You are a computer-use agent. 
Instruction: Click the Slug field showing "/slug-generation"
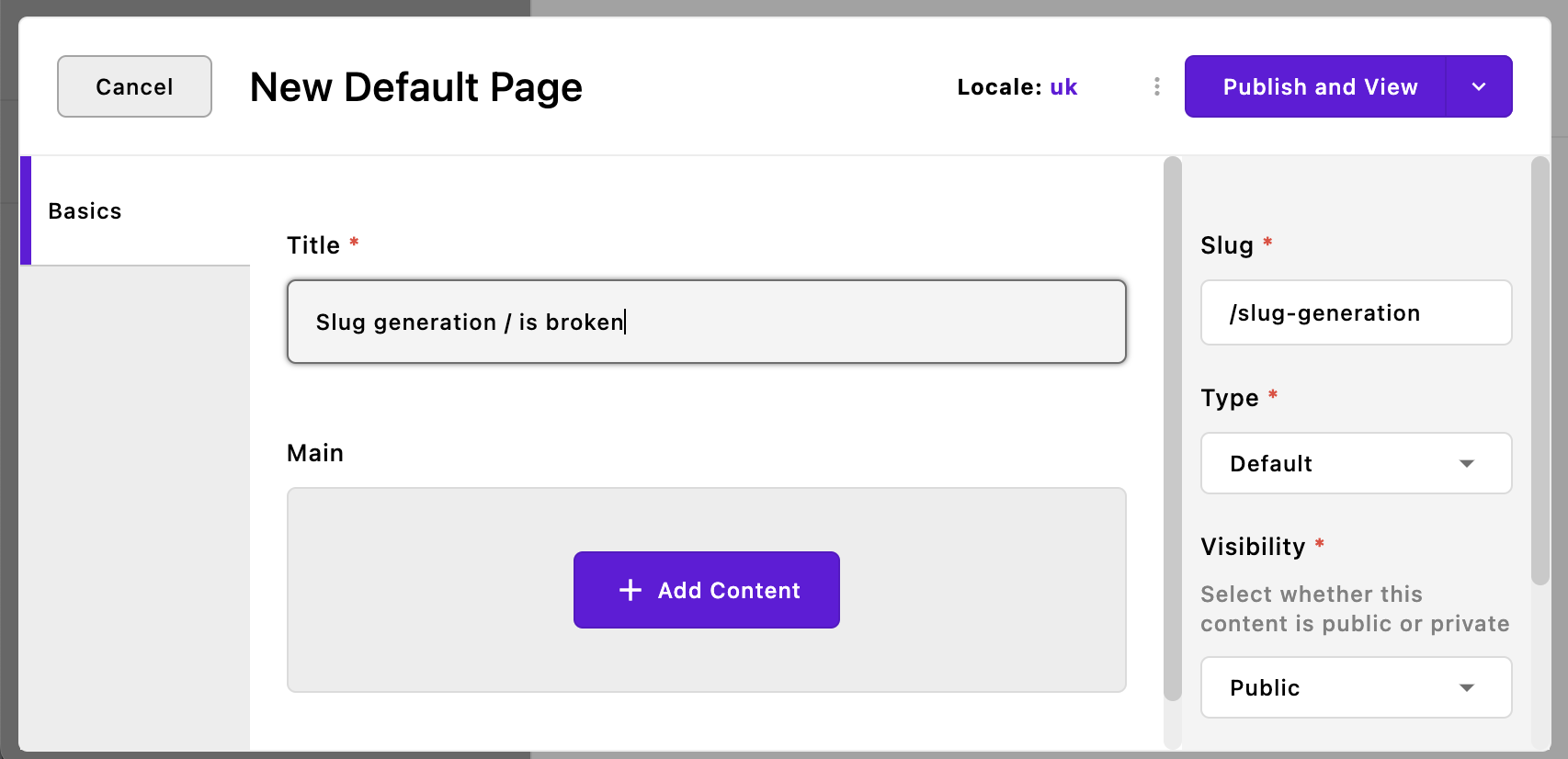click(1356, 312)
